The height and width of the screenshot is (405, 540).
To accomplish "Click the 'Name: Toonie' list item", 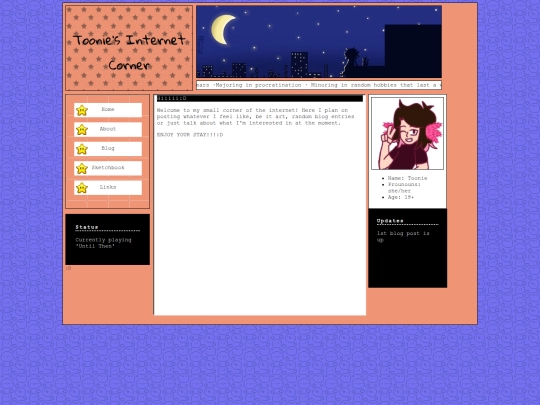I will (x=407, y=178).
